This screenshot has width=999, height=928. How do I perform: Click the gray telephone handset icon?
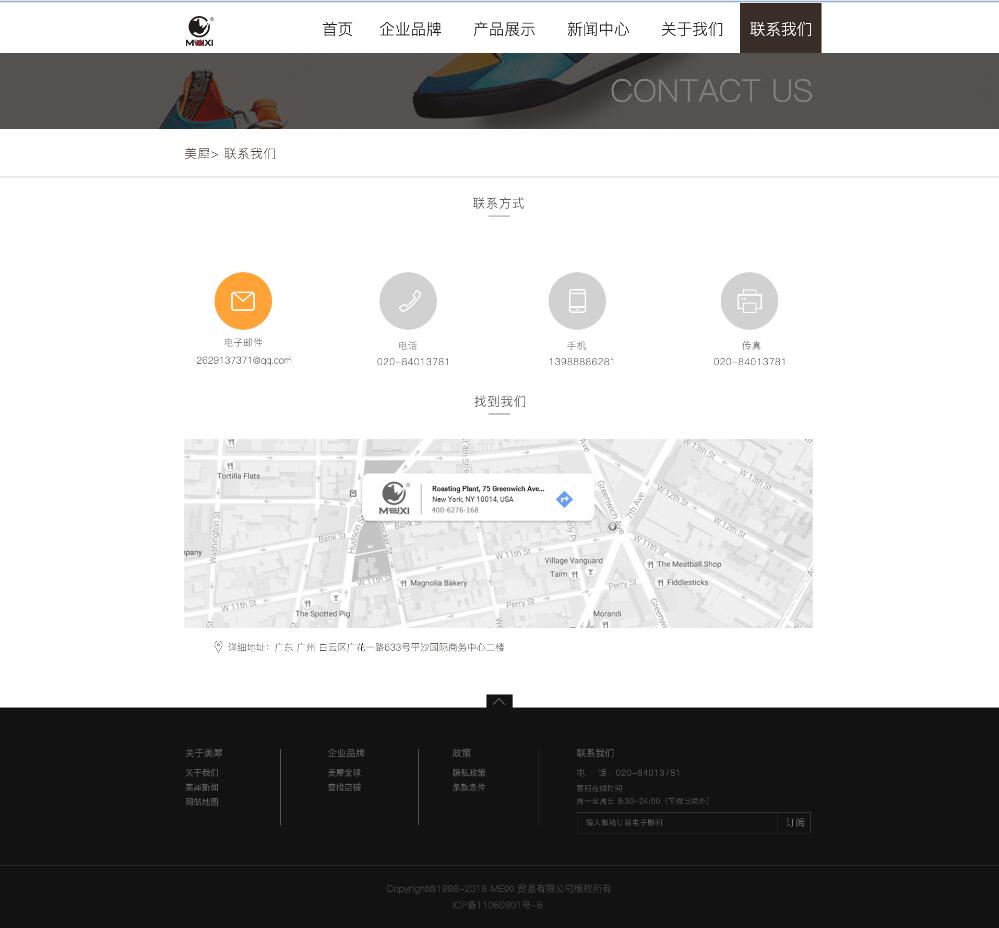pos(408,301)
